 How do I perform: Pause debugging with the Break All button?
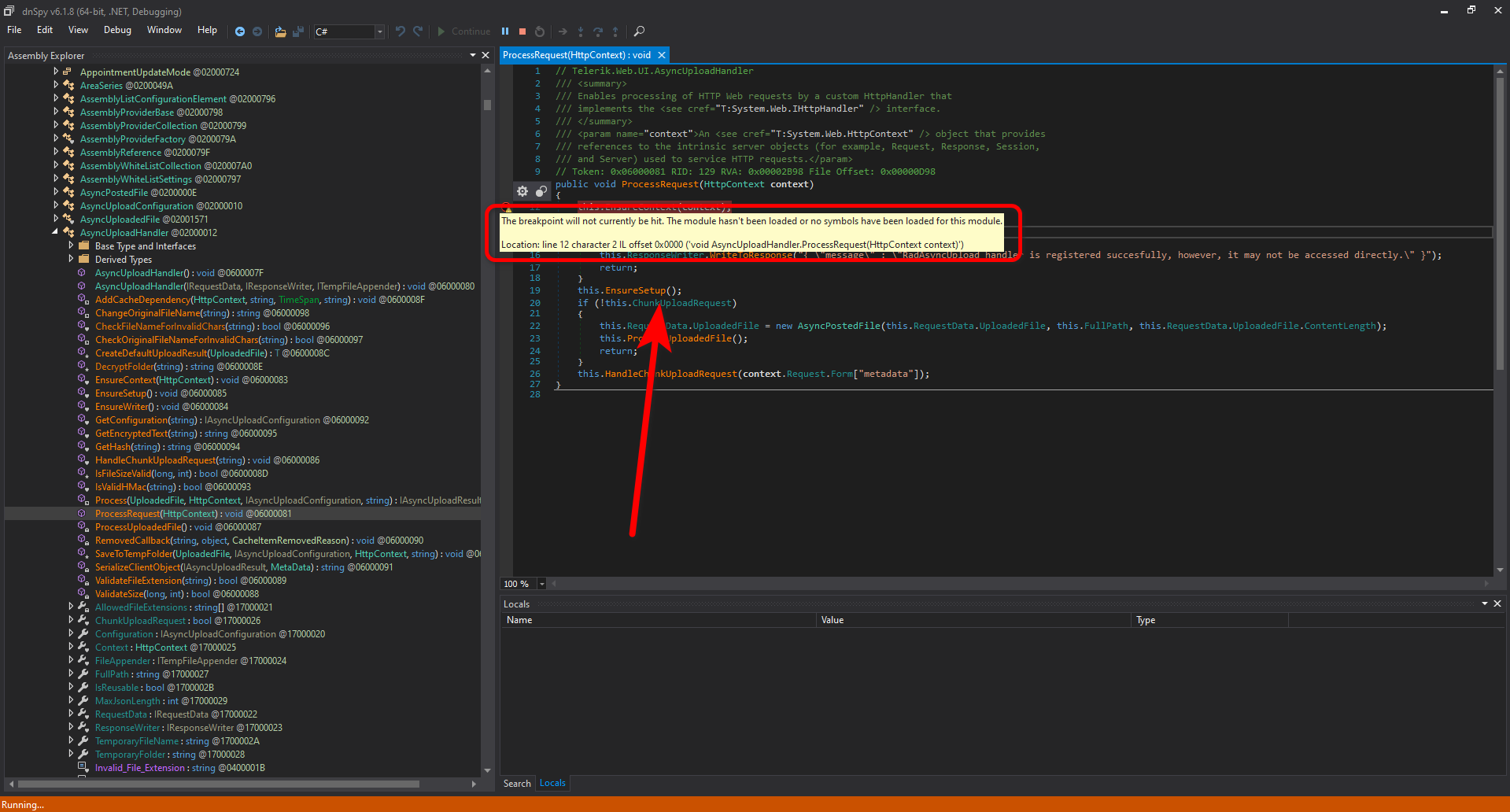[x=505, y=31]
